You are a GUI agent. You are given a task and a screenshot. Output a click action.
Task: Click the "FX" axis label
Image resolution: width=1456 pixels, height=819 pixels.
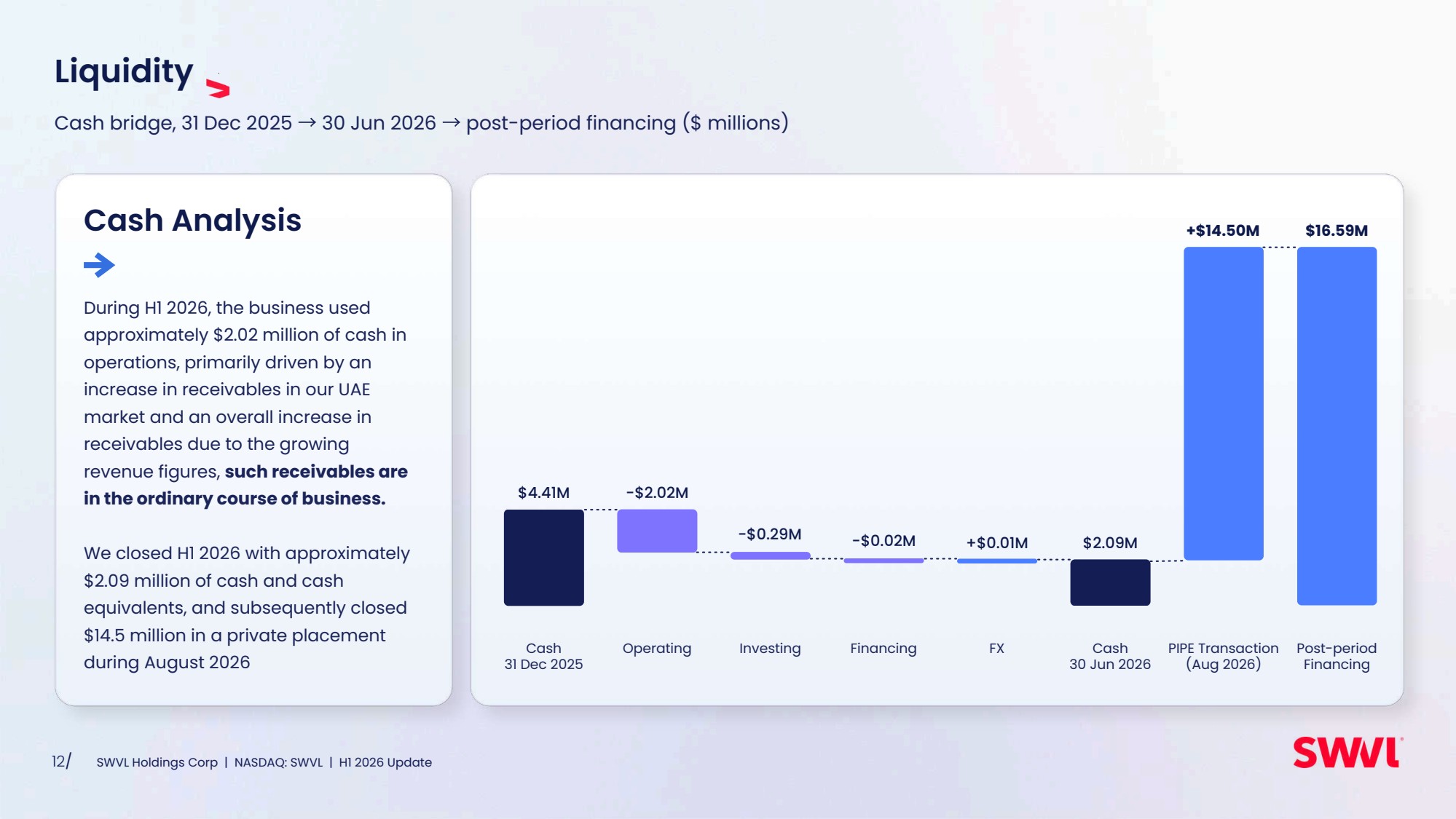(x=996, y=649)
